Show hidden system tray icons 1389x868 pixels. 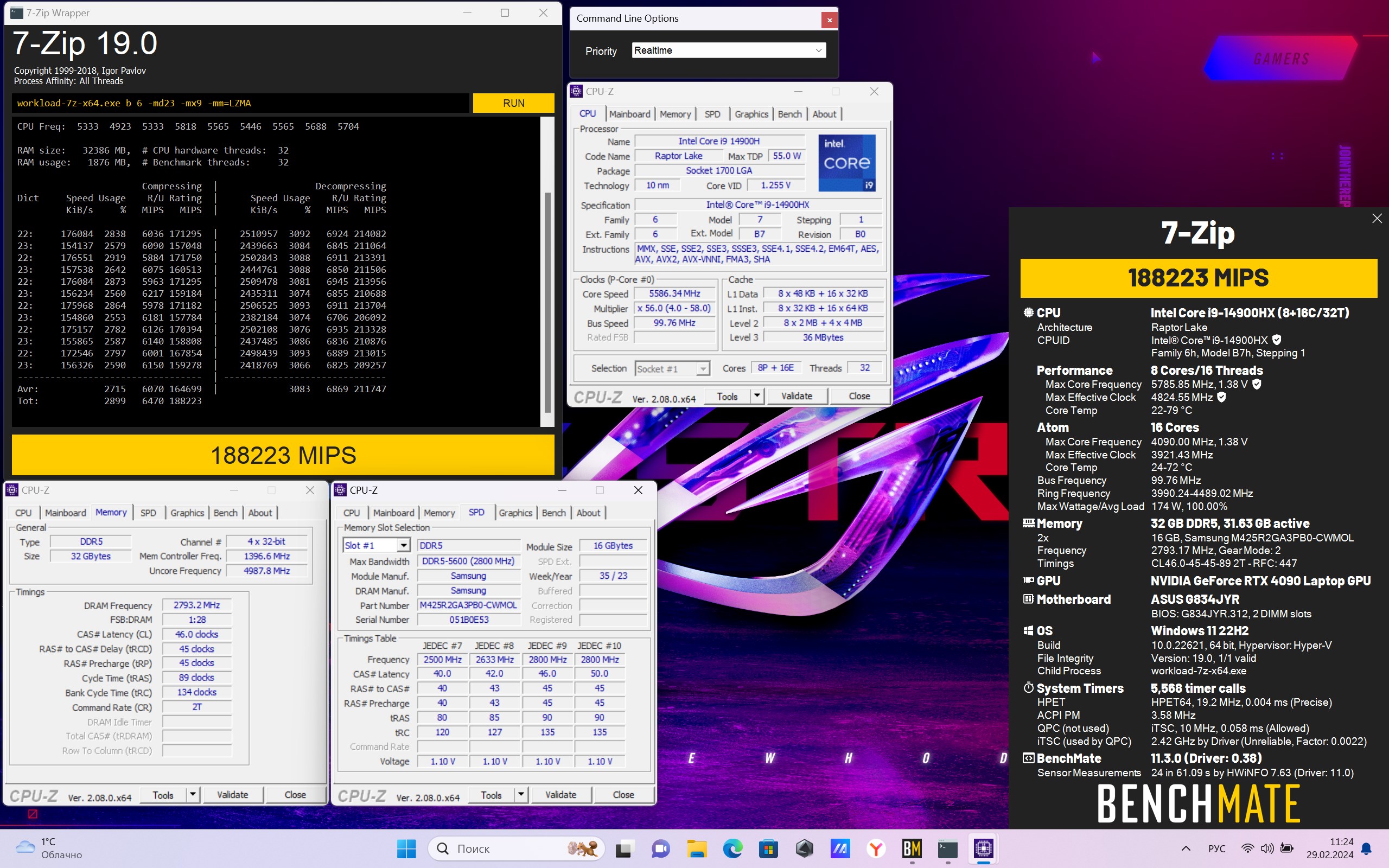pos(1186,848)
